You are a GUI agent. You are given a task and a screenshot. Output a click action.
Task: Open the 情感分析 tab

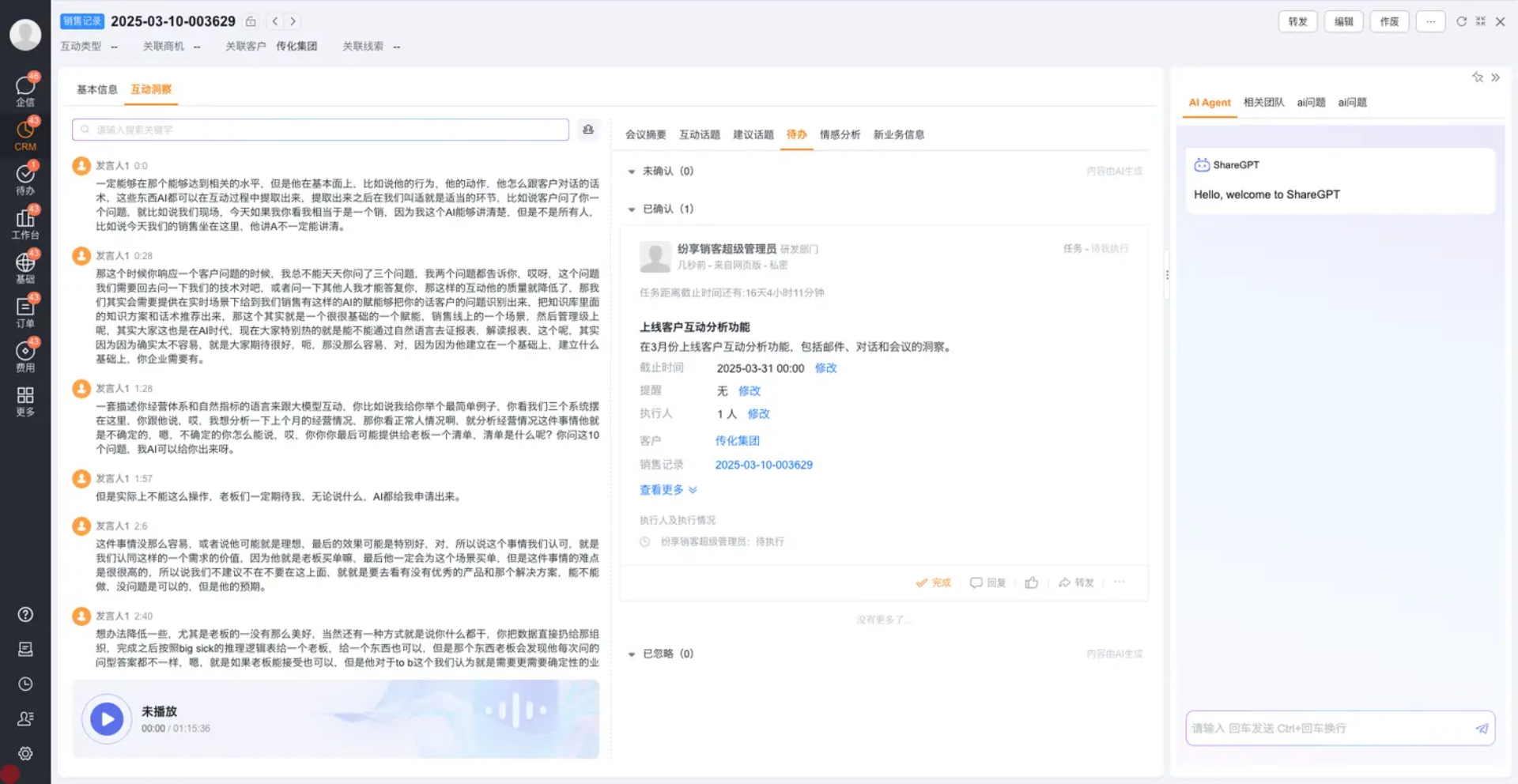(840, 134)
